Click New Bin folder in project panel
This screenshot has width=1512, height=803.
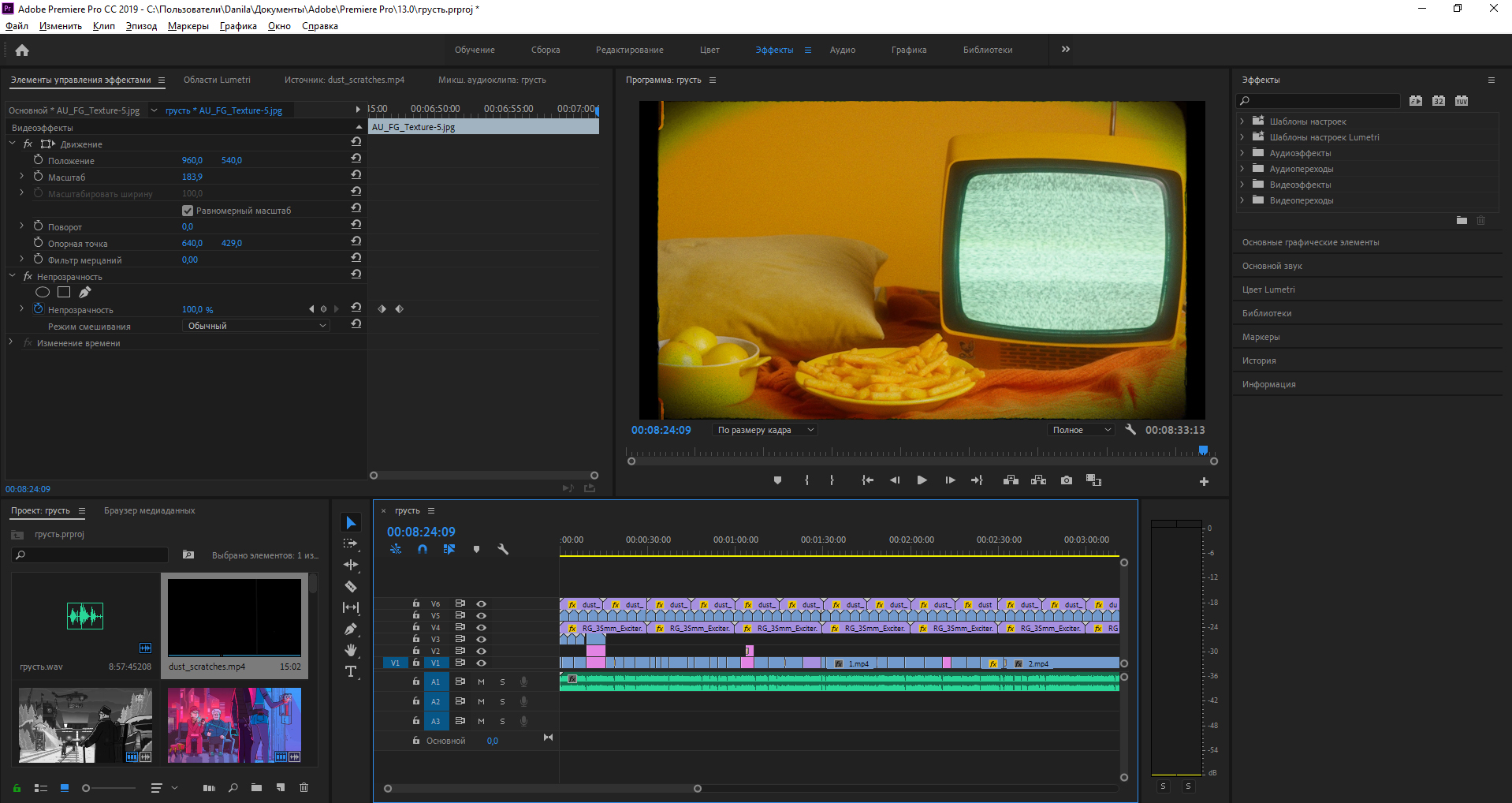click(x=256, y=788)
